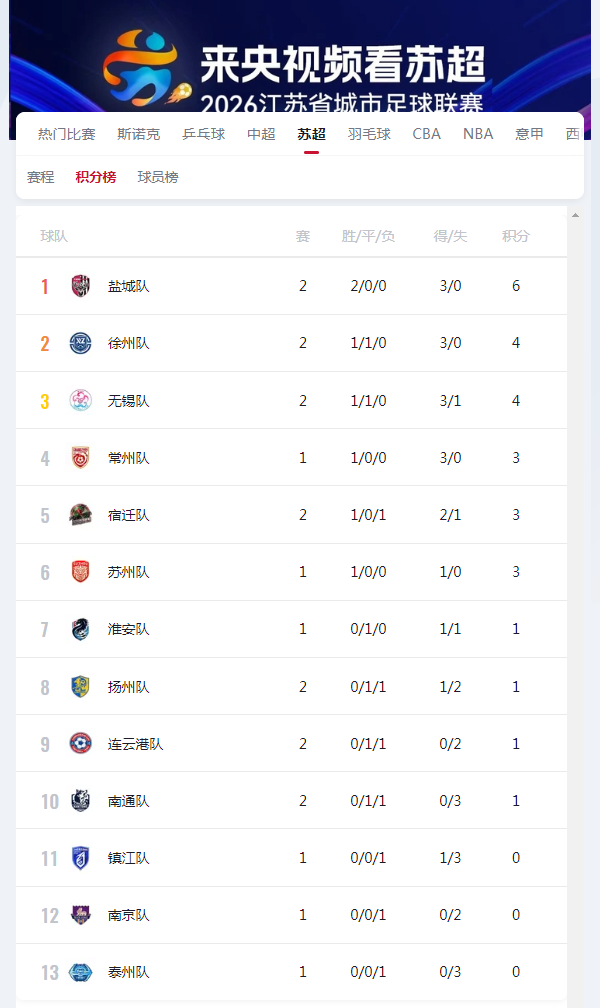Open the 球员榜 rankings tab
Viewport: 600px width, 1008px height.
point(157,177)
